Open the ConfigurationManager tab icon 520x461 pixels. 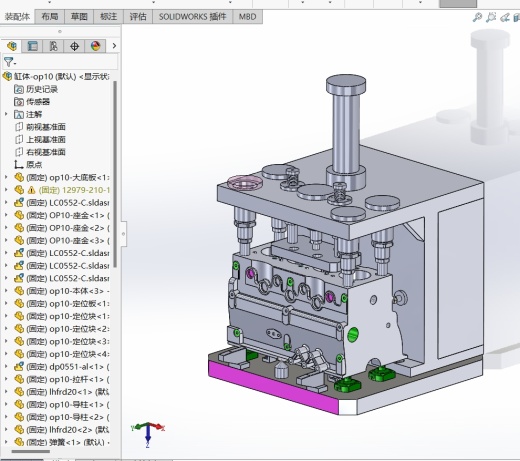tap(53, 46)
